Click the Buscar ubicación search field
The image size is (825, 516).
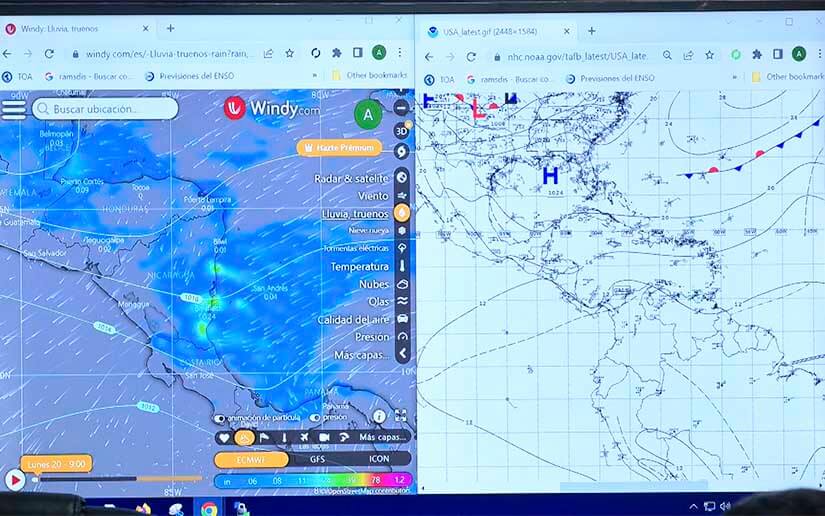point(105,109)
